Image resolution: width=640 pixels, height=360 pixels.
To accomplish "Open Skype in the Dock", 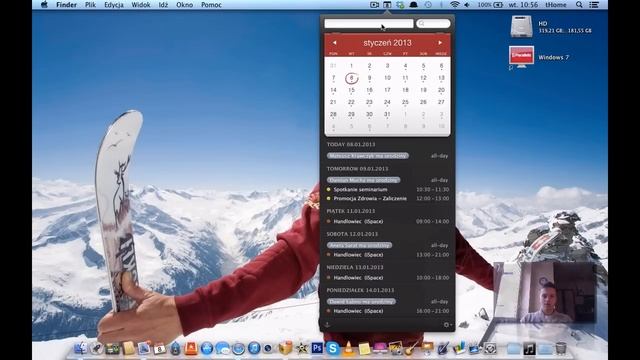I will click(333, 348).
